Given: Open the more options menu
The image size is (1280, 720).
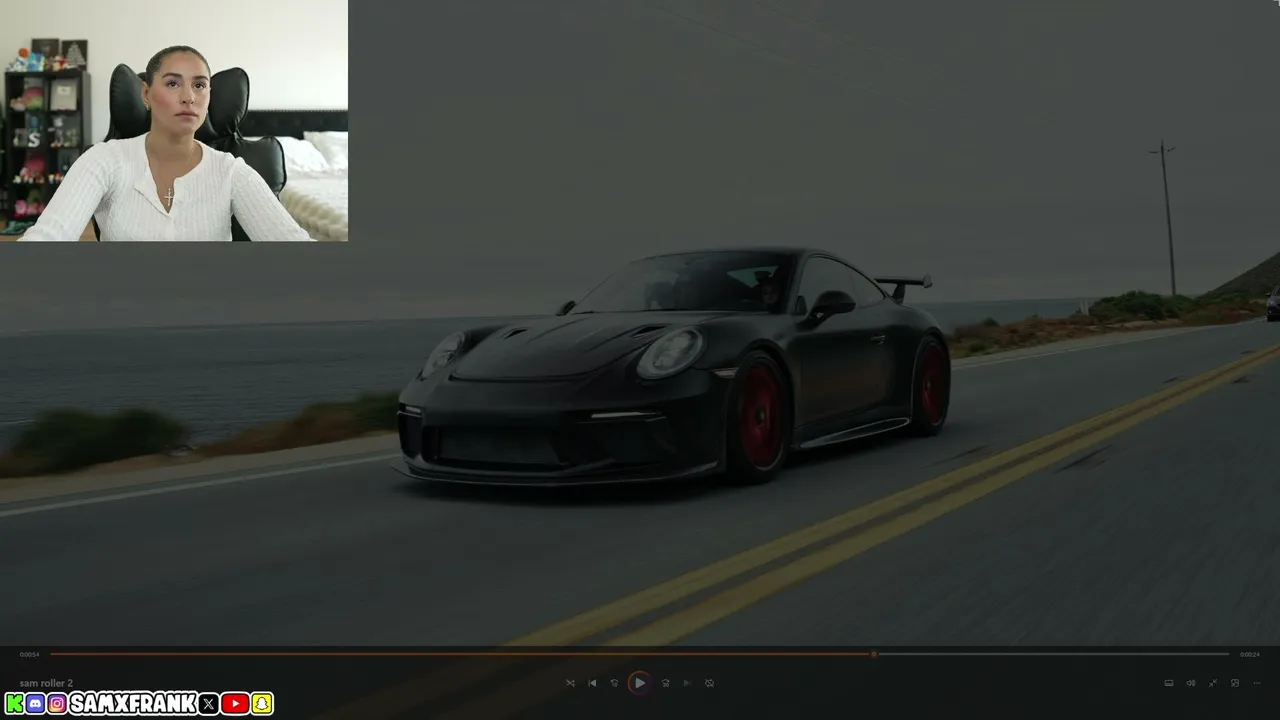Looking at the screenshot, I should 1257,683.
